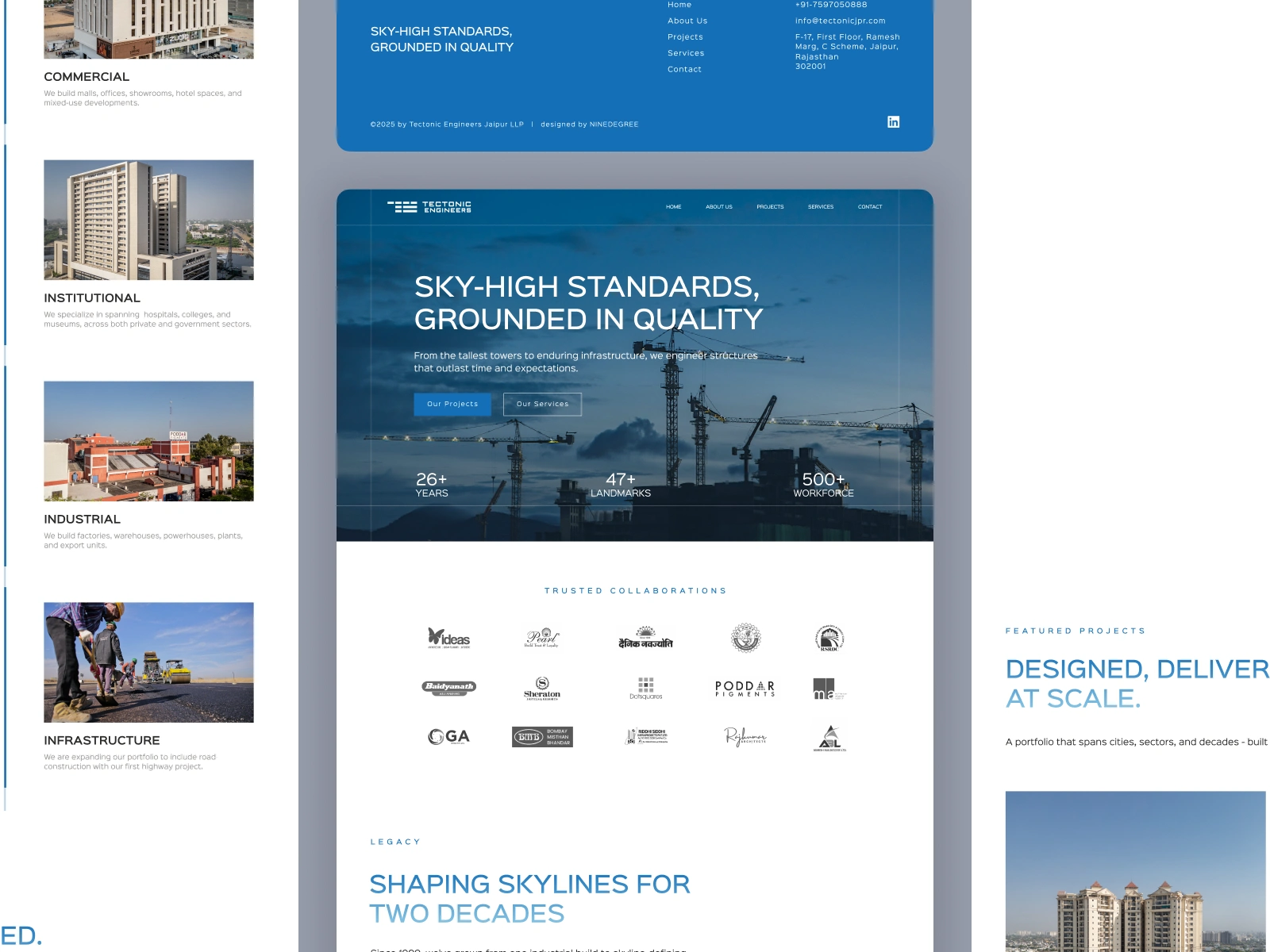Open the Riddhi Siddhi logo

coord(646,737)
